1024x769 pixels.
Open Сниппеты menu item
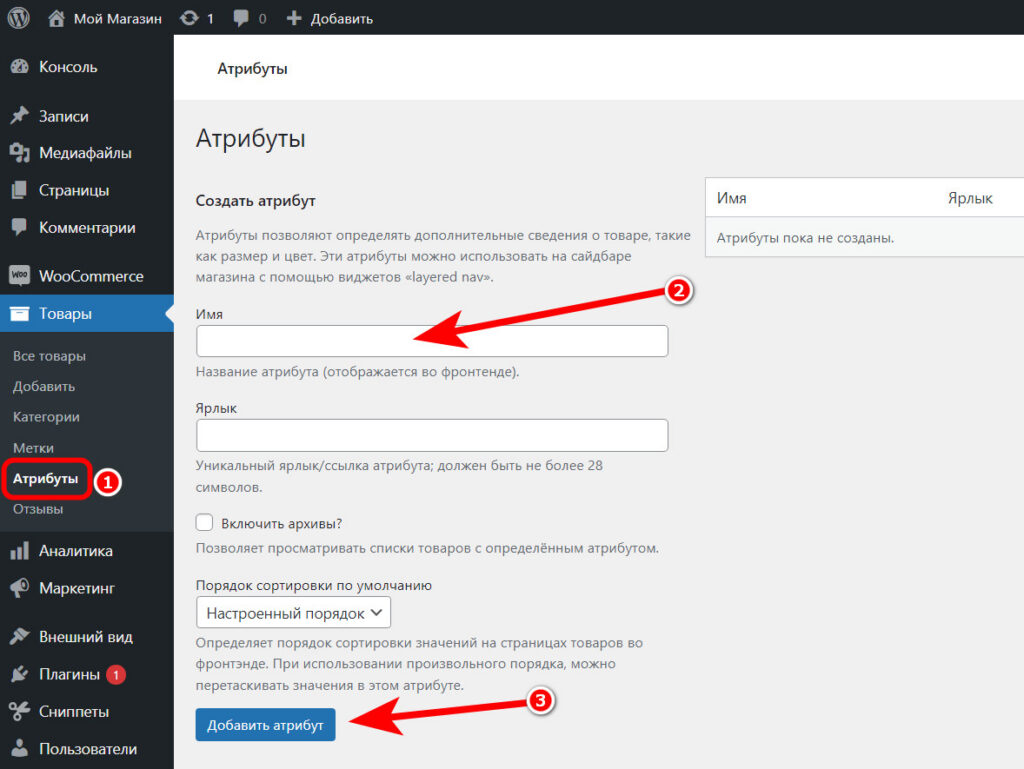click(x=74, y=711)
